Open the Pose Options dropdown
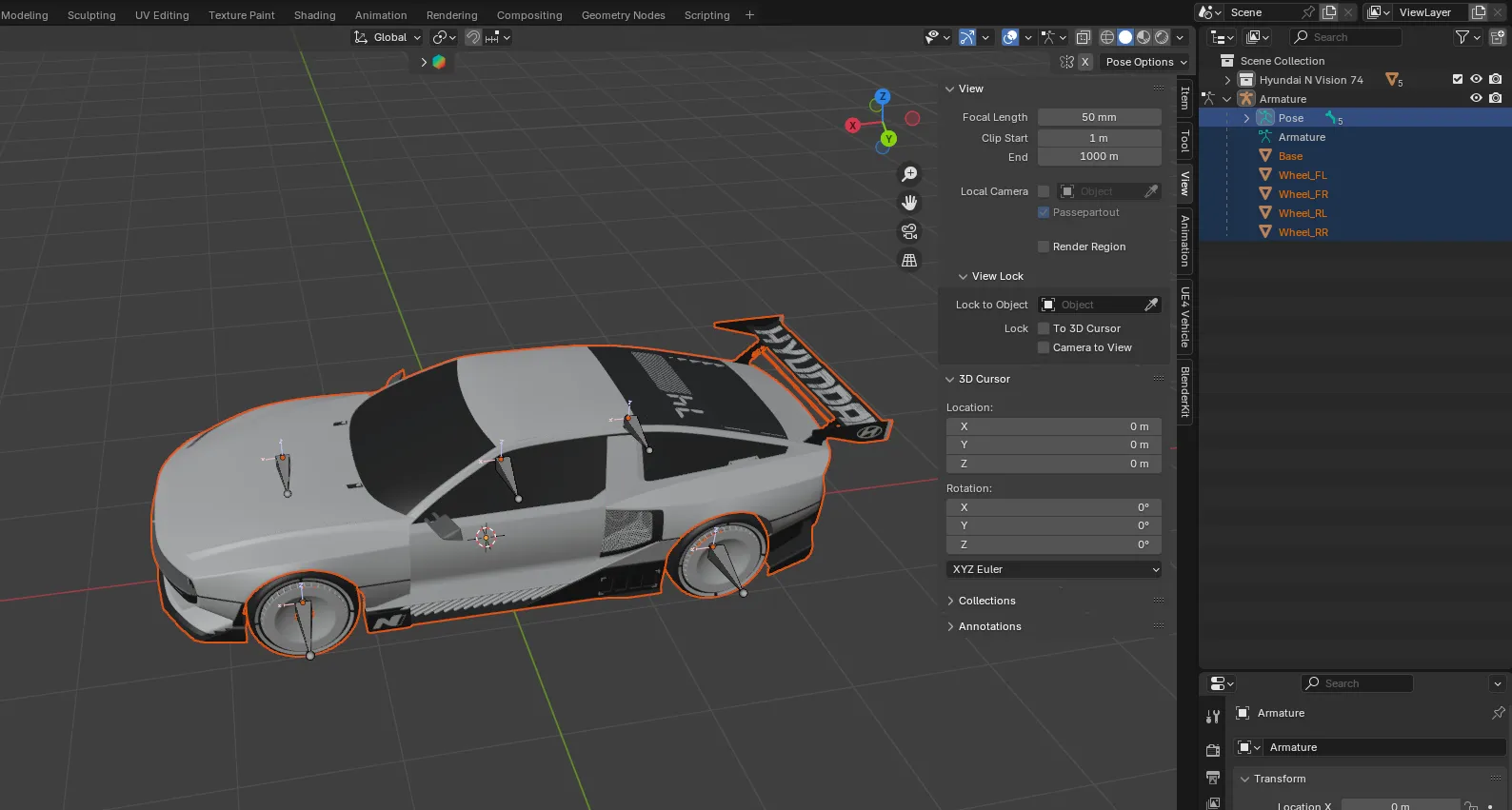The width and height of the screenshot is (1512, 810). click(1146, 62)
